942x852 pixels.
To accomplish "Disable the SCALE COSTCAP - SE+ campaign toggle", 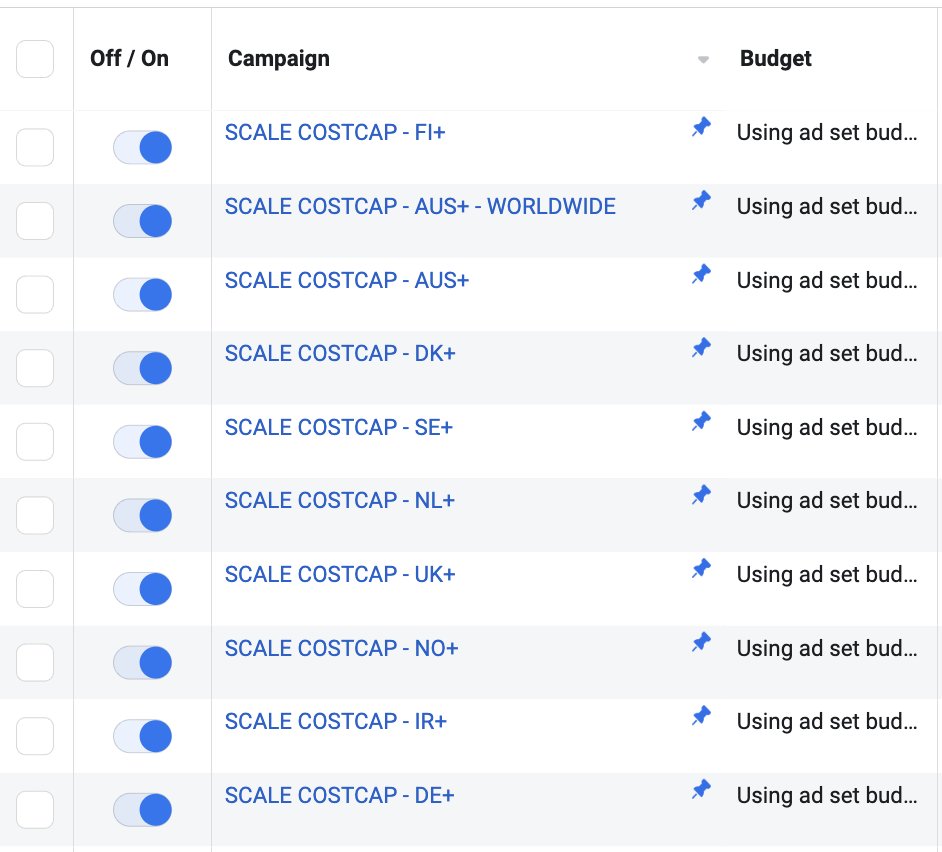I will click(142, 441).
